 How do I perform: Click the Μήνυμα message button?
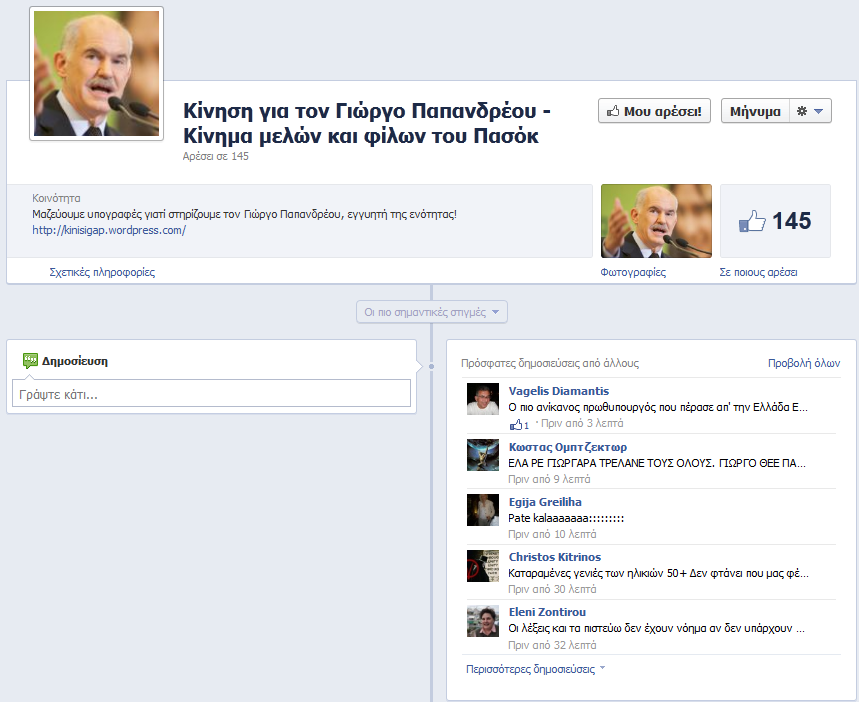coord(755,111)
